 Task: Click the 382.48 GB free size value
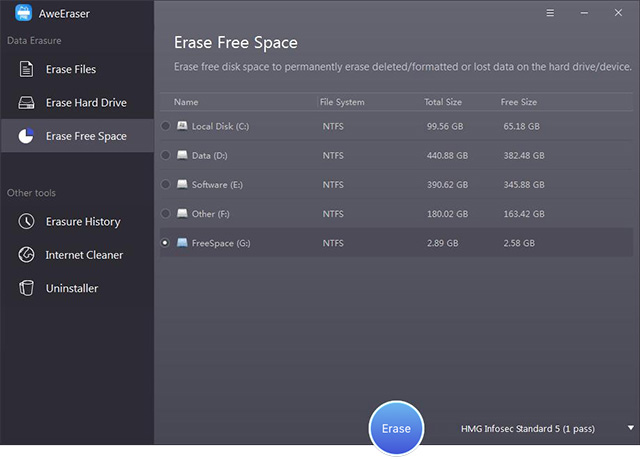point(524,155)
